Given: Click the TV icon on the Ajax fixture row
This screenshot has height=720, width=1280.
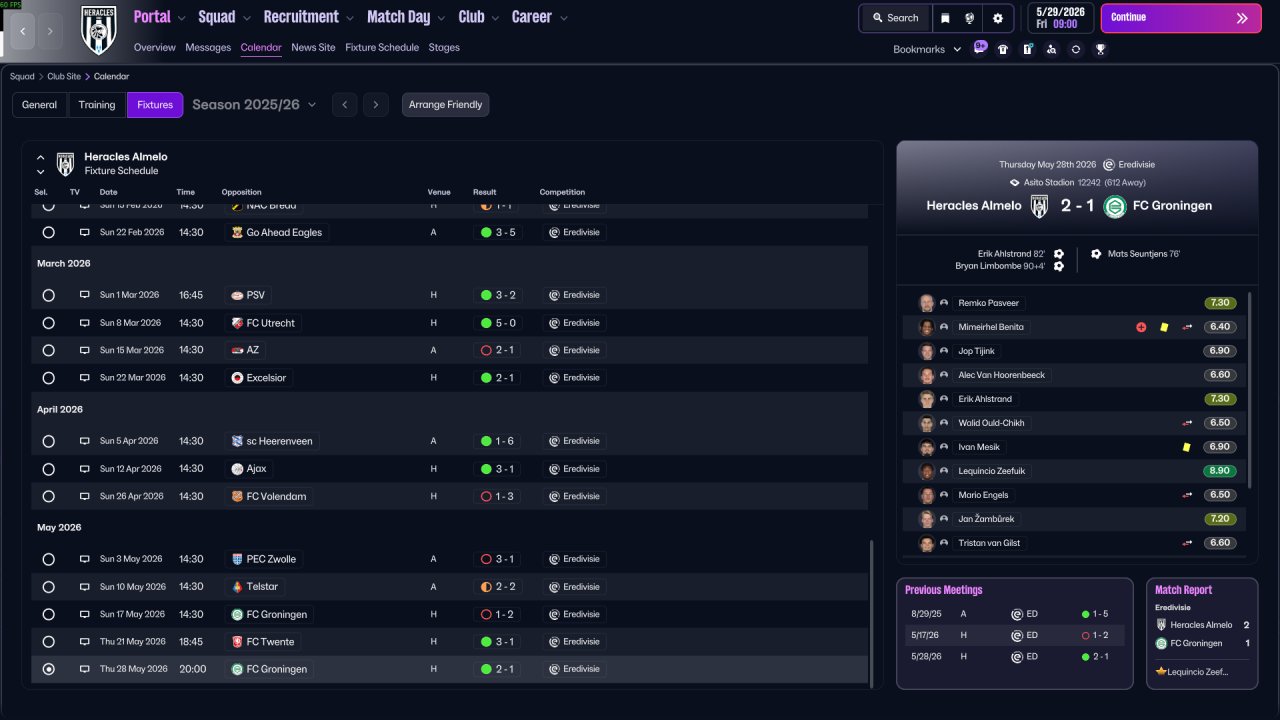Looking at the screenshot, I should tap(85, 469).
